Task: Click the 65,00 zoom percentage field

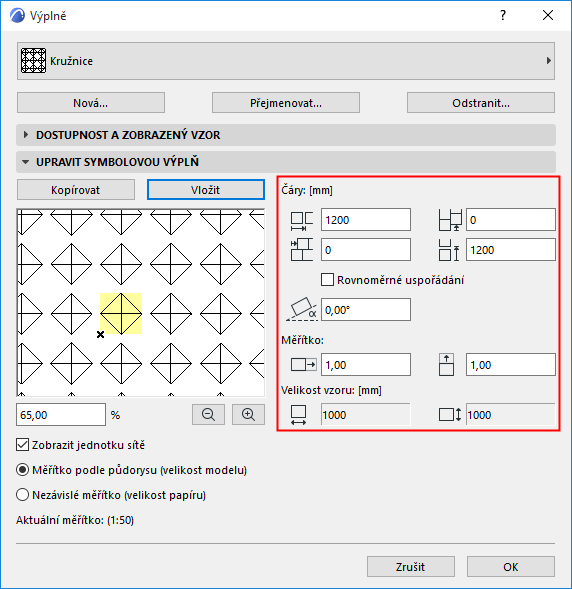Action: click(x=61, y=415)
